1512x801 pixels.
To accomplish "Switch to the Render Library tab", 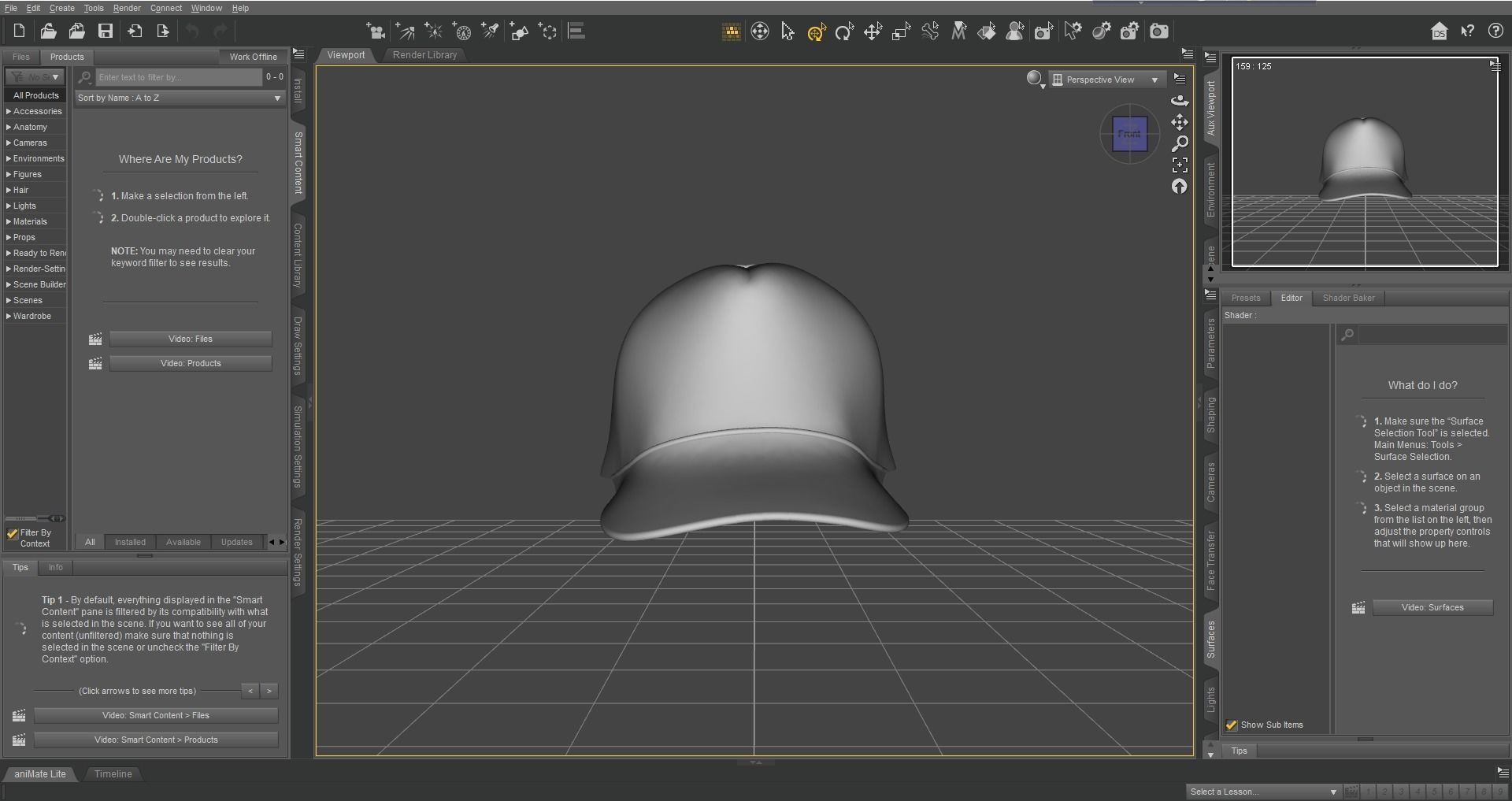I will tap(424, 55).
